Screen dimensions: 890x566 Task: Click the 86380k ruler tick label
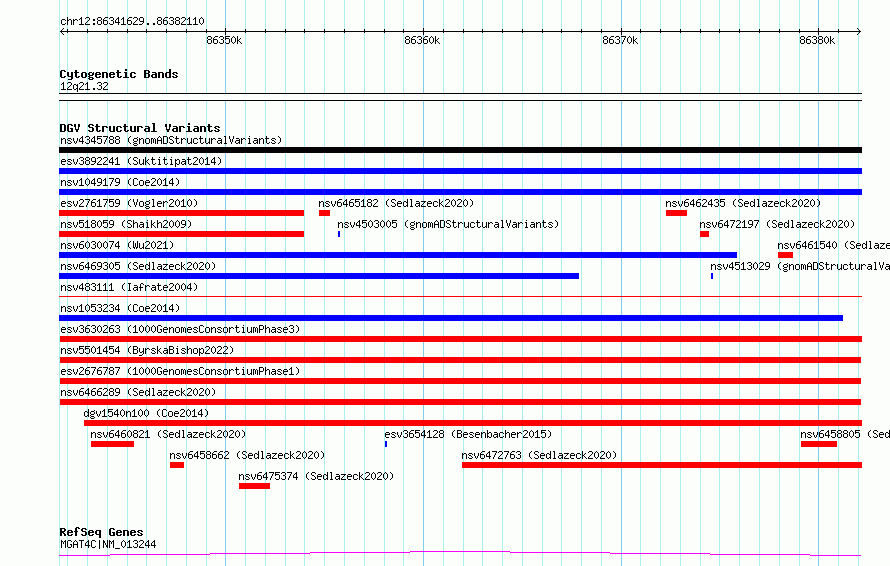click(x=817, y=40)
